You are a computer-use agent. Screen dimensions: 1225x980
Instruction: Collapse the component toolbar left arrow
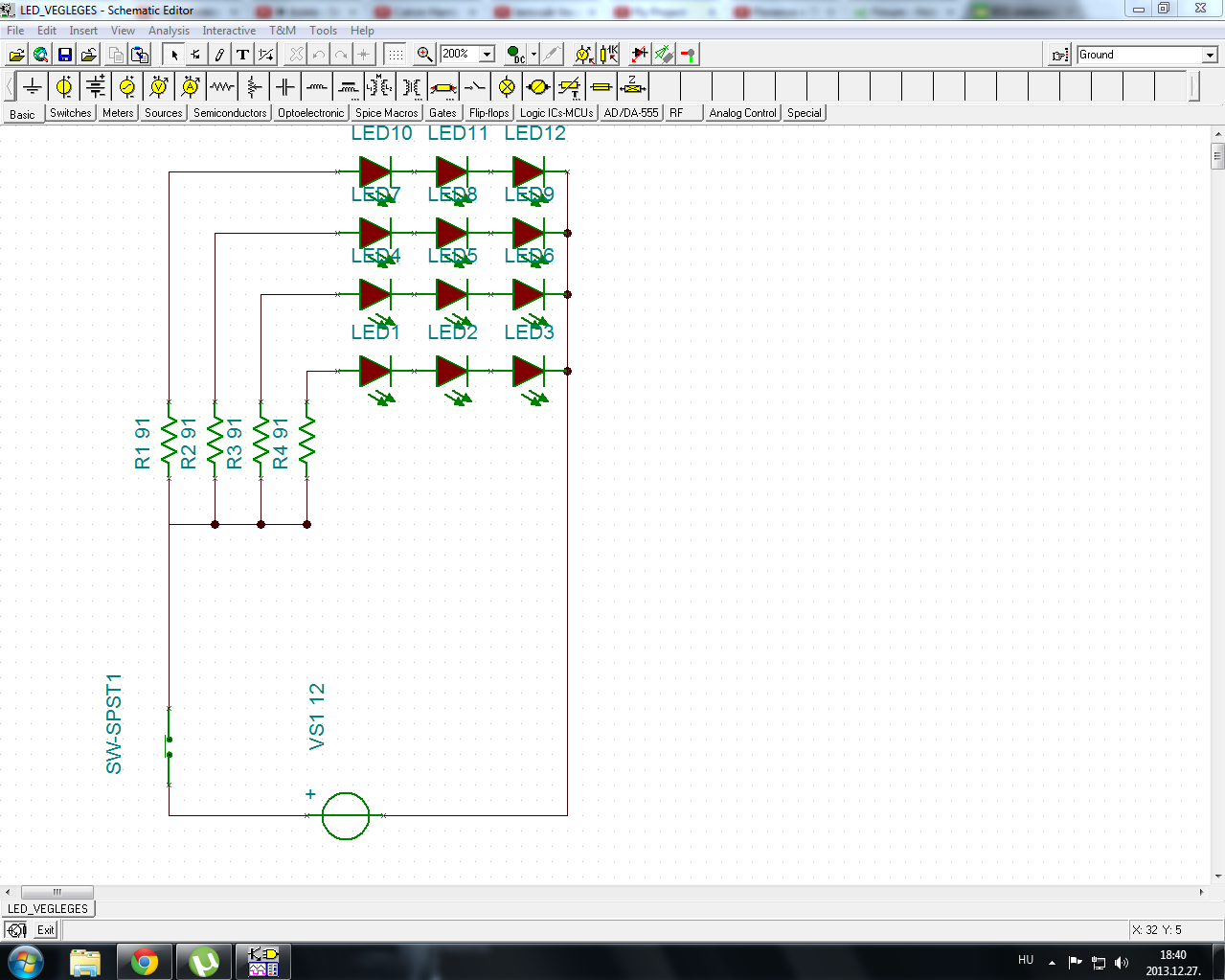point(10,87)
